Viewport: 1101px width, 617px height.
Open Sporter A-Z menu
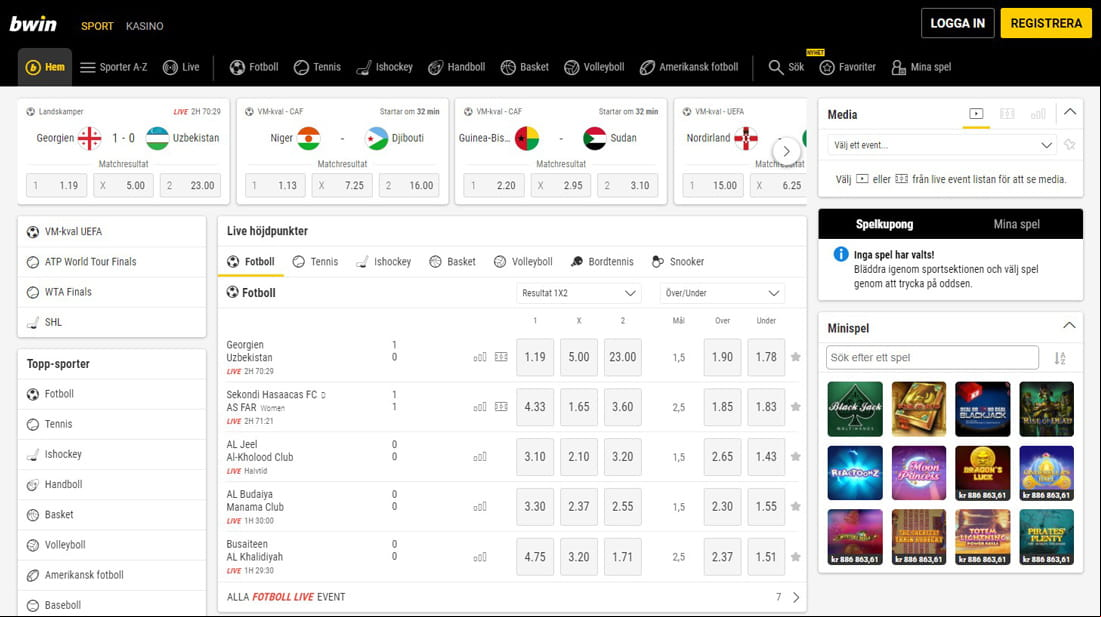[x=114, y=67]
